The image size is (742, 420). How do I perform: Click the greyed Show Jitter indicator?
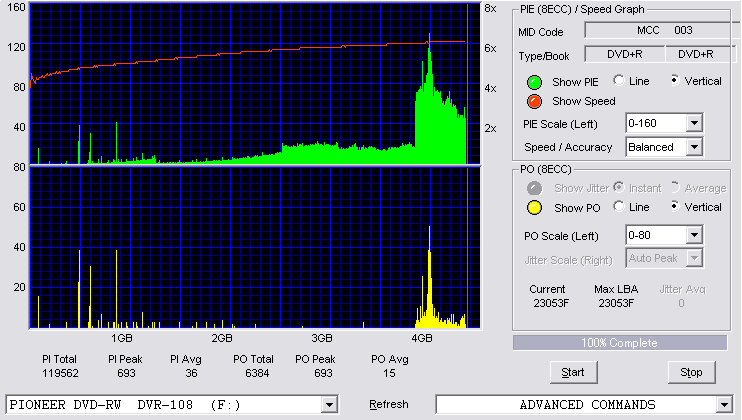(534, 188)
